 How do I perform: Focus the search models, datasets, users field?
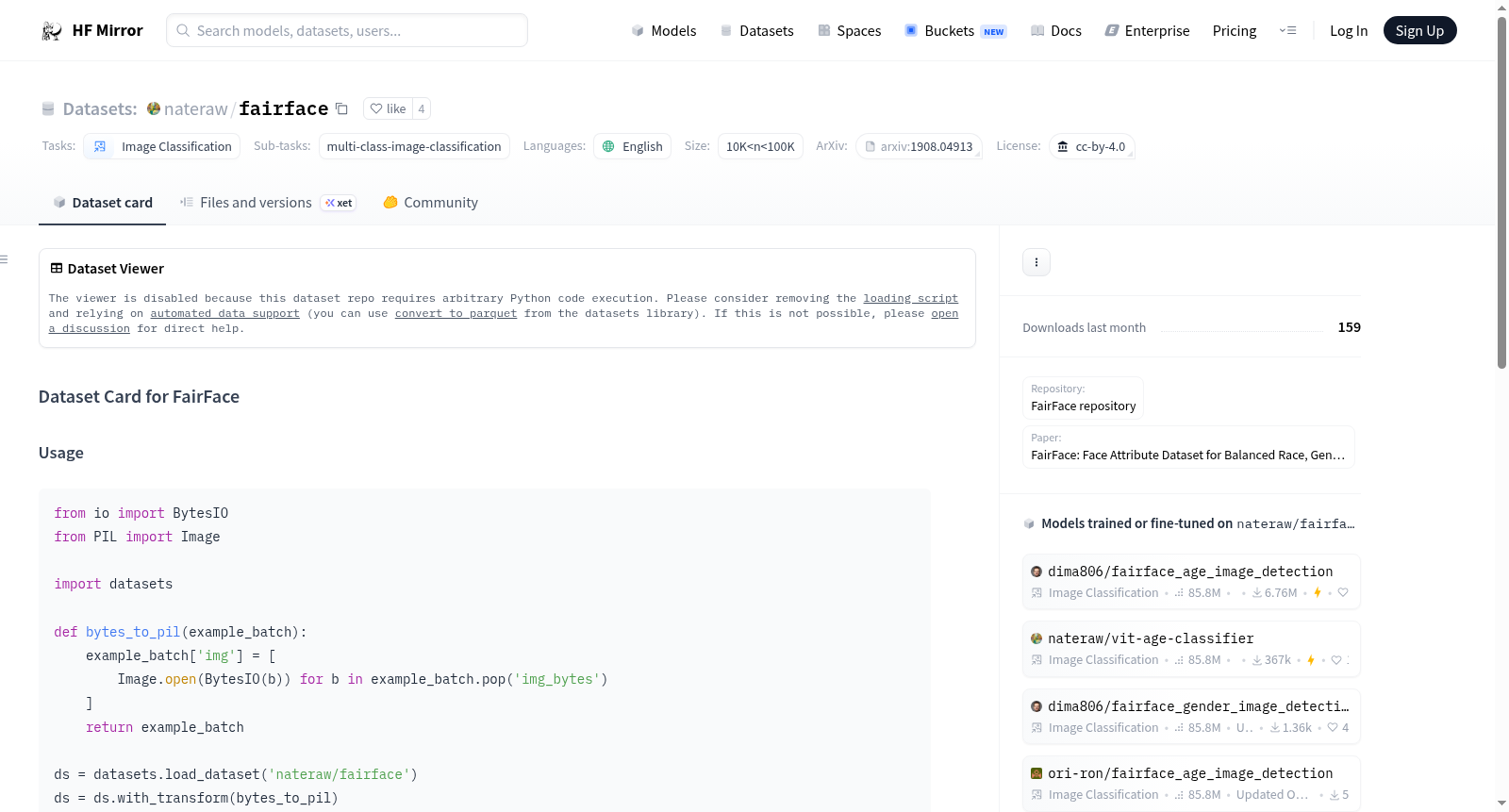[347, 30]
